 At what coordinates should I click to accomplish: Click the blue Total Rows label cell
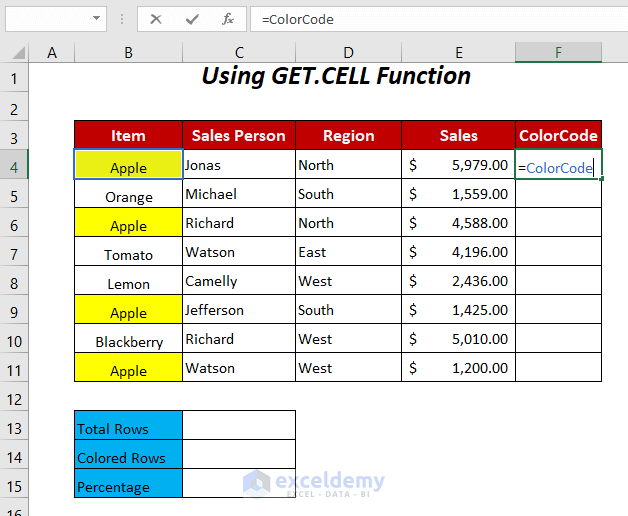[x=128, y=426]
